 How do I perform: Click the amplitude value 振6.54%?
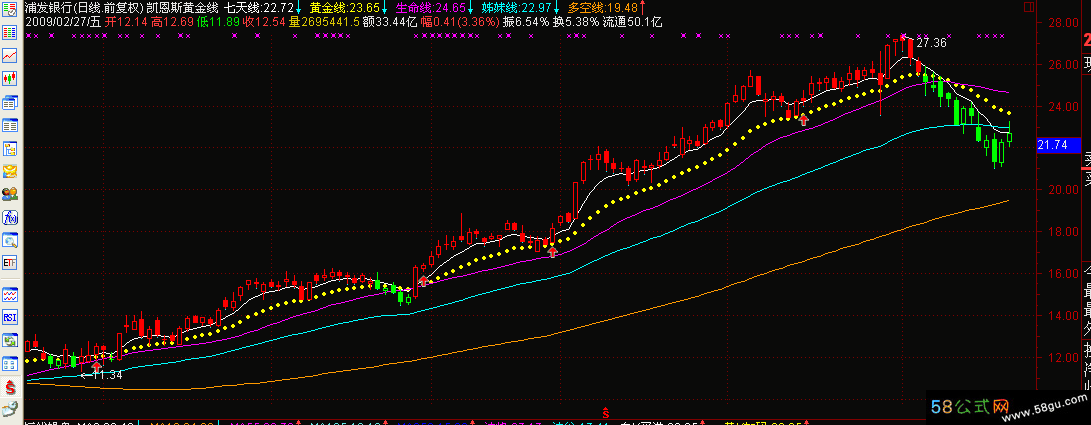[527, 22]
